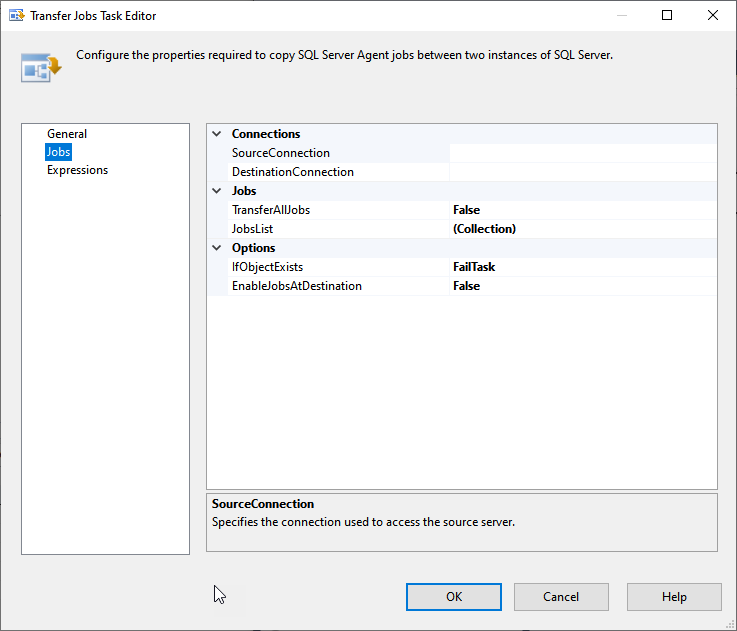Select the Jobs page in sidebar

58,152
